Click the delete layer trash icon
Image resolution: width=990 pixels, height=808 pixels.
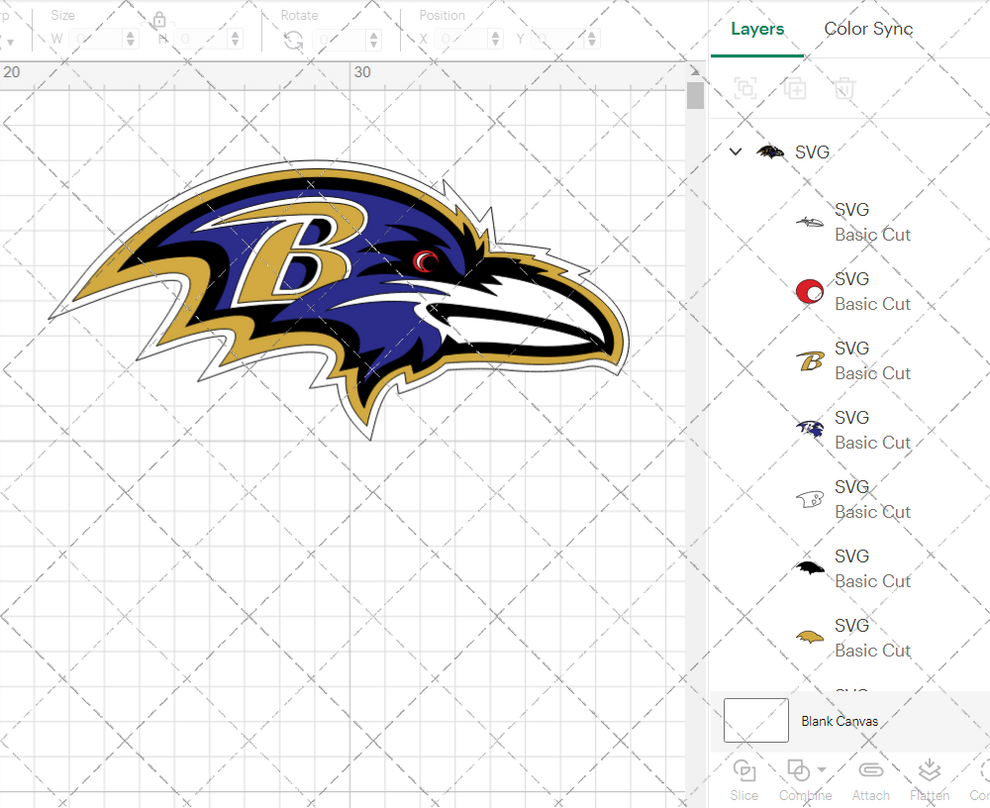point(843,88)
